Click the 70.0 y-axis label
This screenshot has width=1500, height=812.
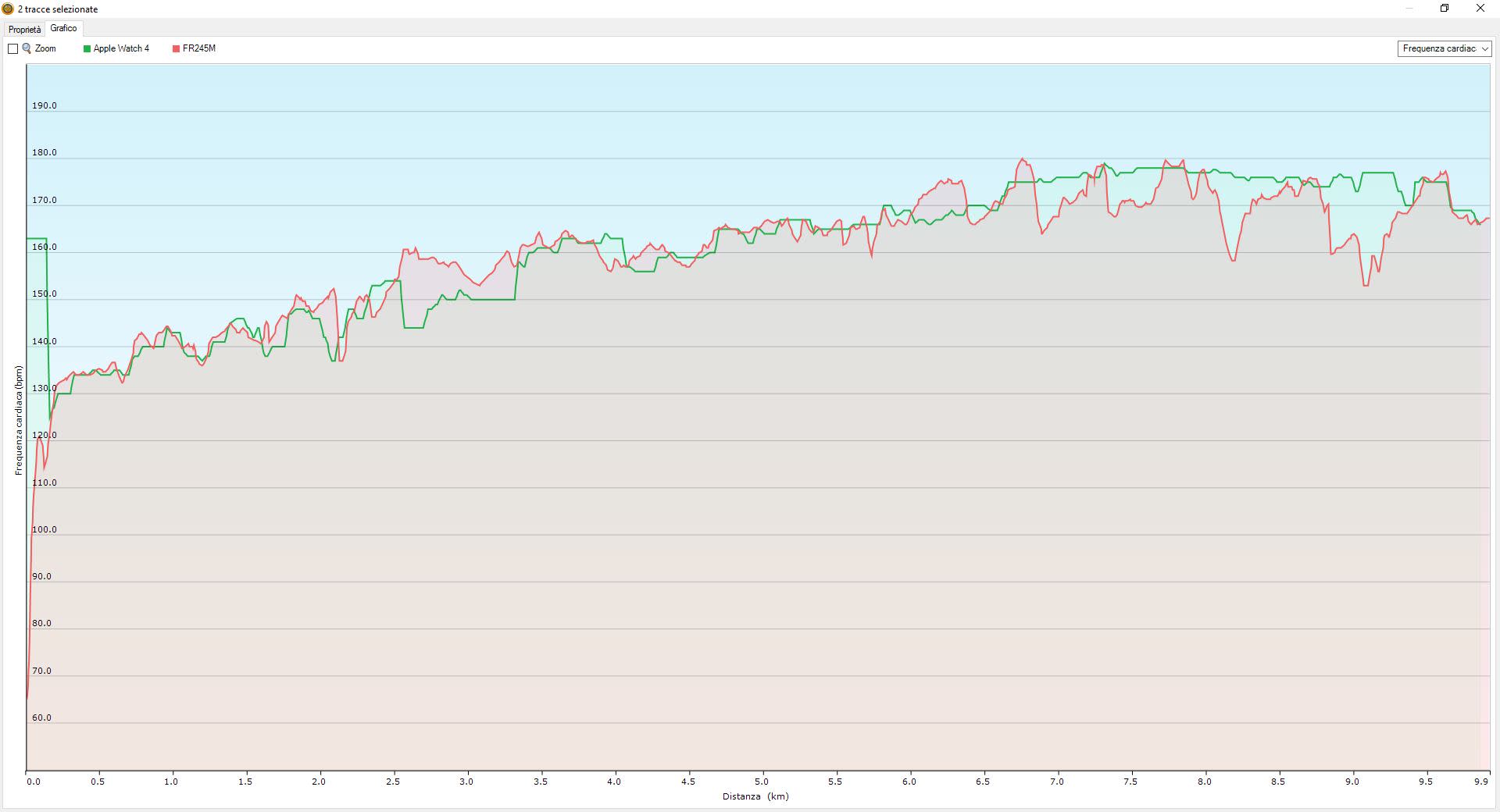44,671
